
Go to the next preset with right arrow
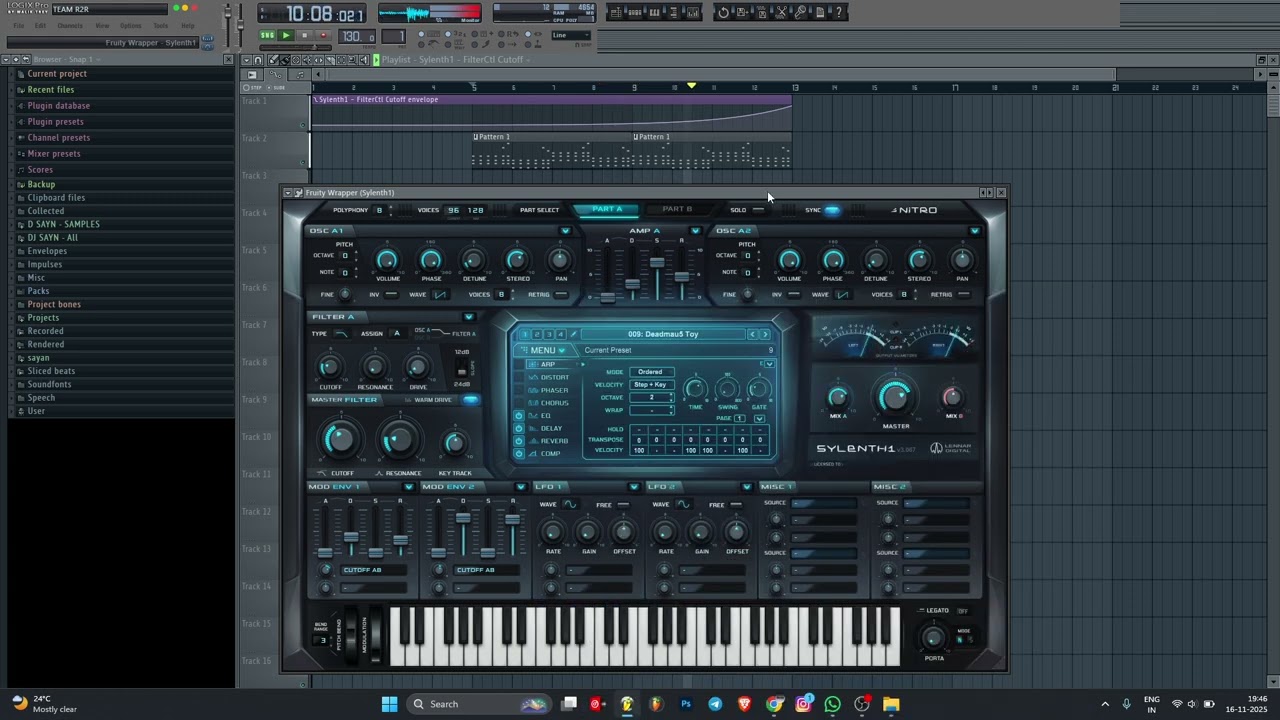tap(766, 334)
